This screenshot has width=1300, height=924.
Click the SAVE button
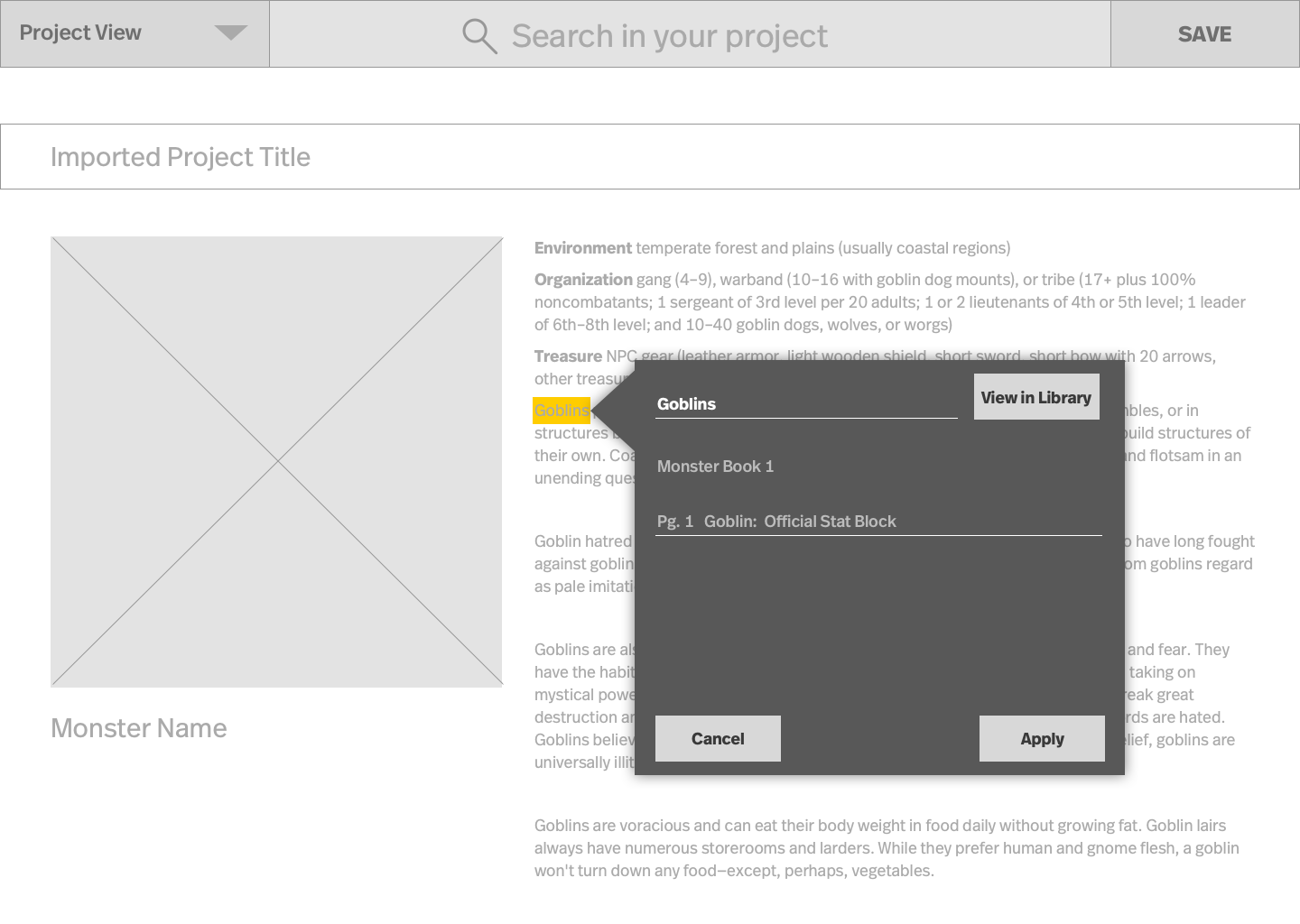1204,33
